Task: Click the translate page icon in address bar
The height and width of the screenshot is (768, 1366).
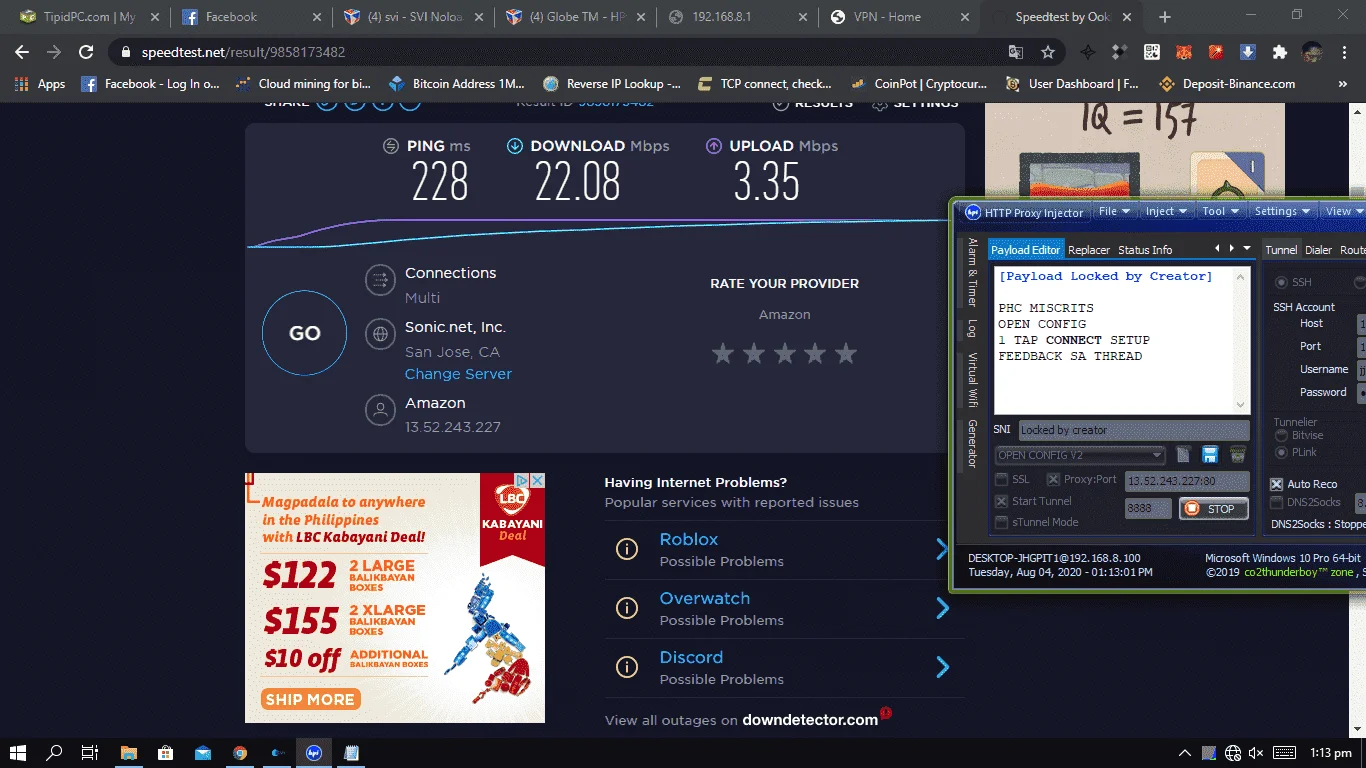Action: tap(1016, 52)
